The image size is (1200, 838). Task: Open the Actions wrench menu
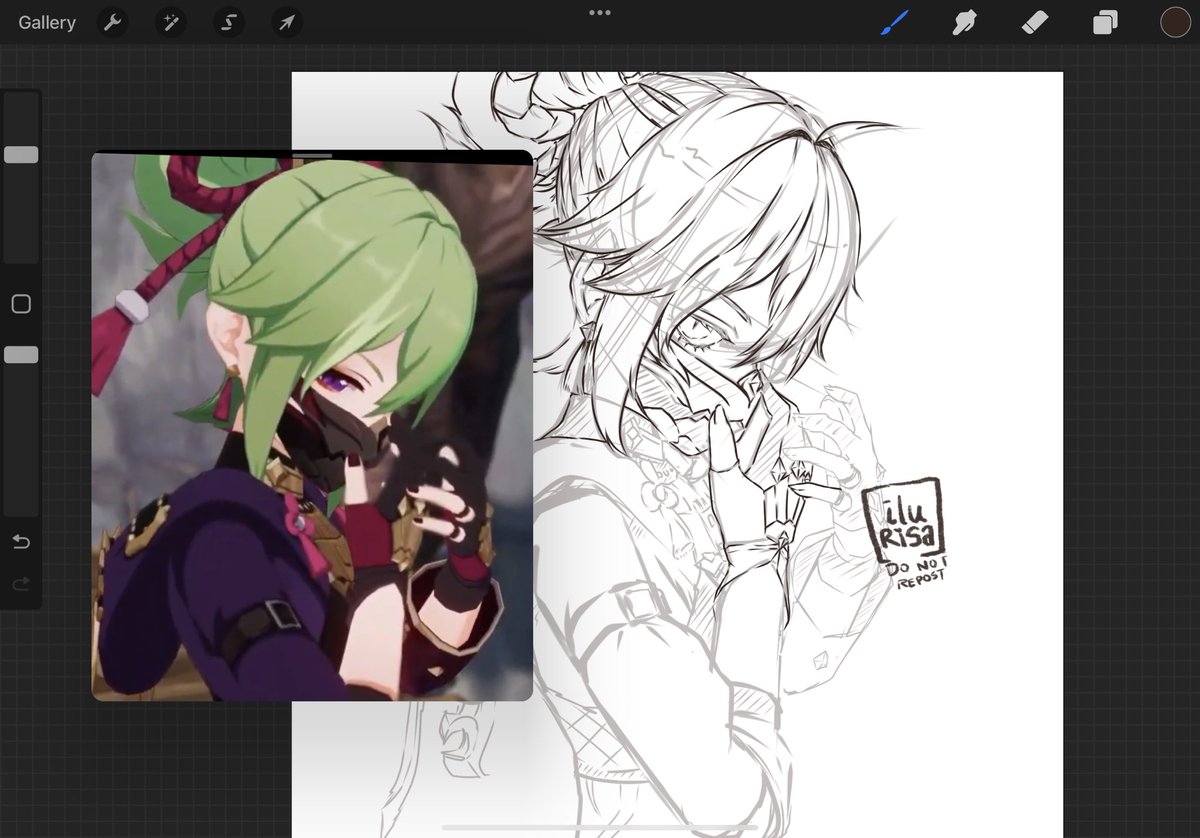pos(113,22)
